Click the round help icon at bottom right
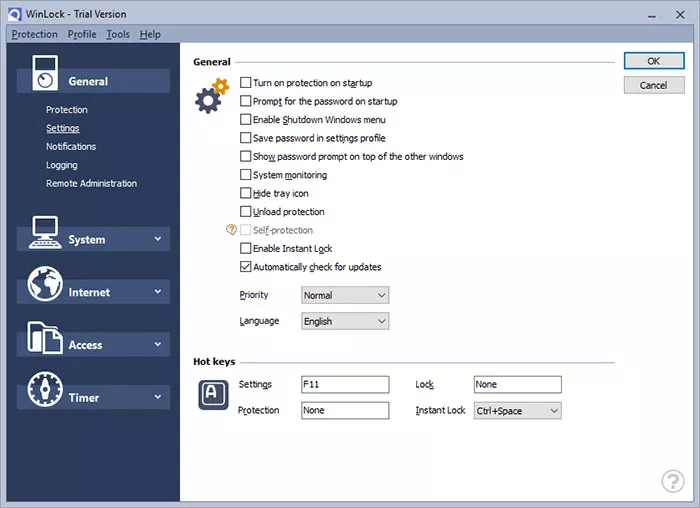Screen dimensions: 700x508 [x=673, y=481]
